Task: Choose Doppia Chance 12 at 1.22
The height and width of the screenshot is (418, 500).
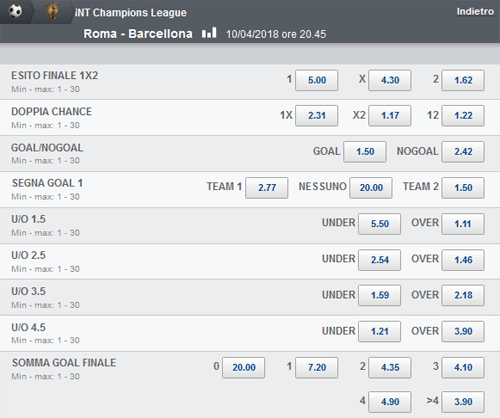Action: point(463,116)
